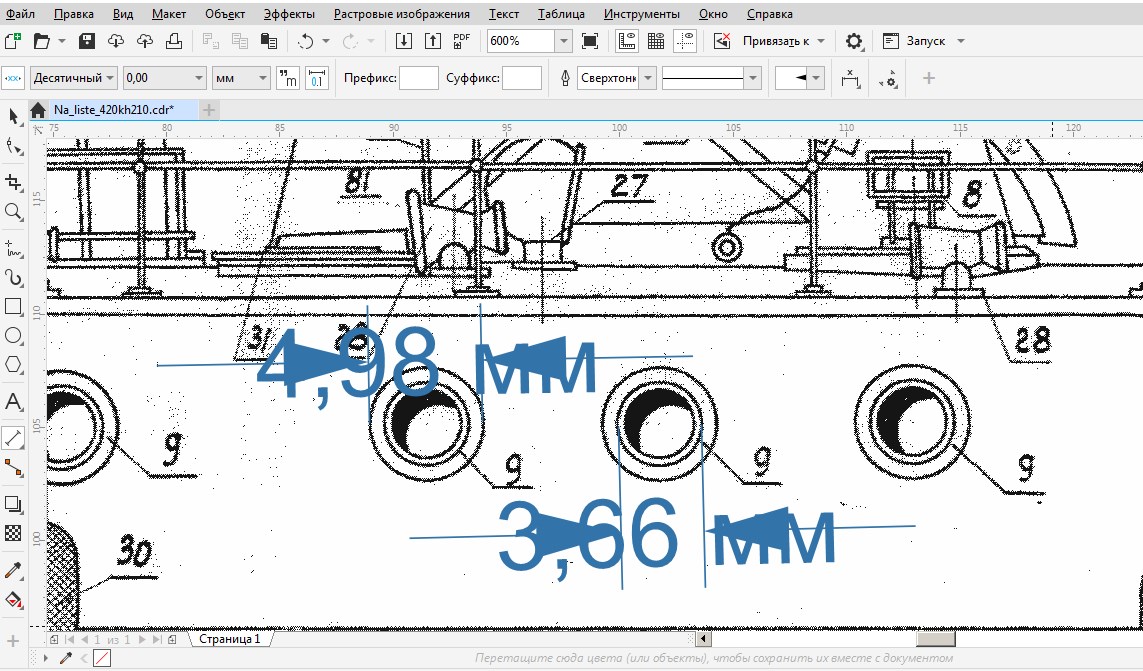
Task: Toggle snapping off icon
Action: pyautogui.click(x=722, y=41)
